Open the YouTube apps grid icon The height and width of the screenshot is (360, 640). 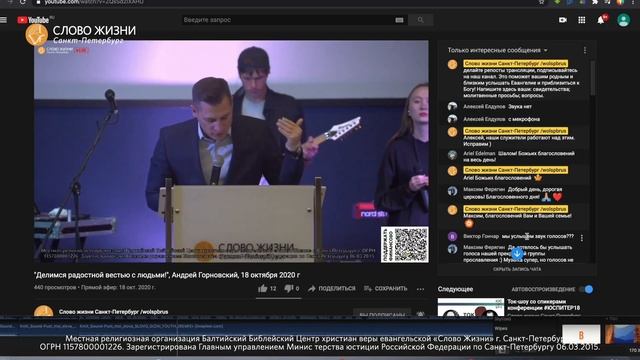[582, 20]
